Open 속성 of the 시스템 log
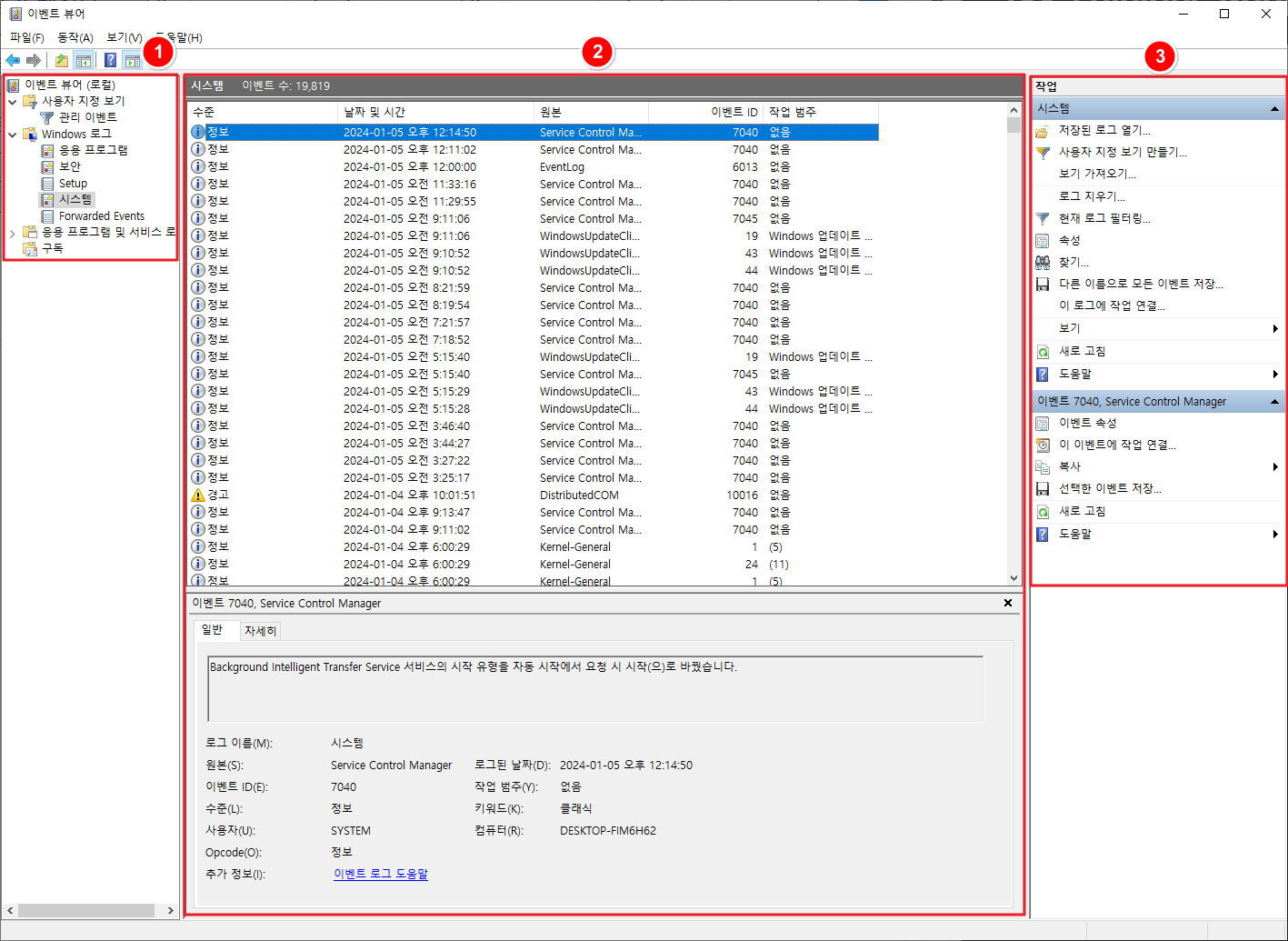 click(1069, 240)
